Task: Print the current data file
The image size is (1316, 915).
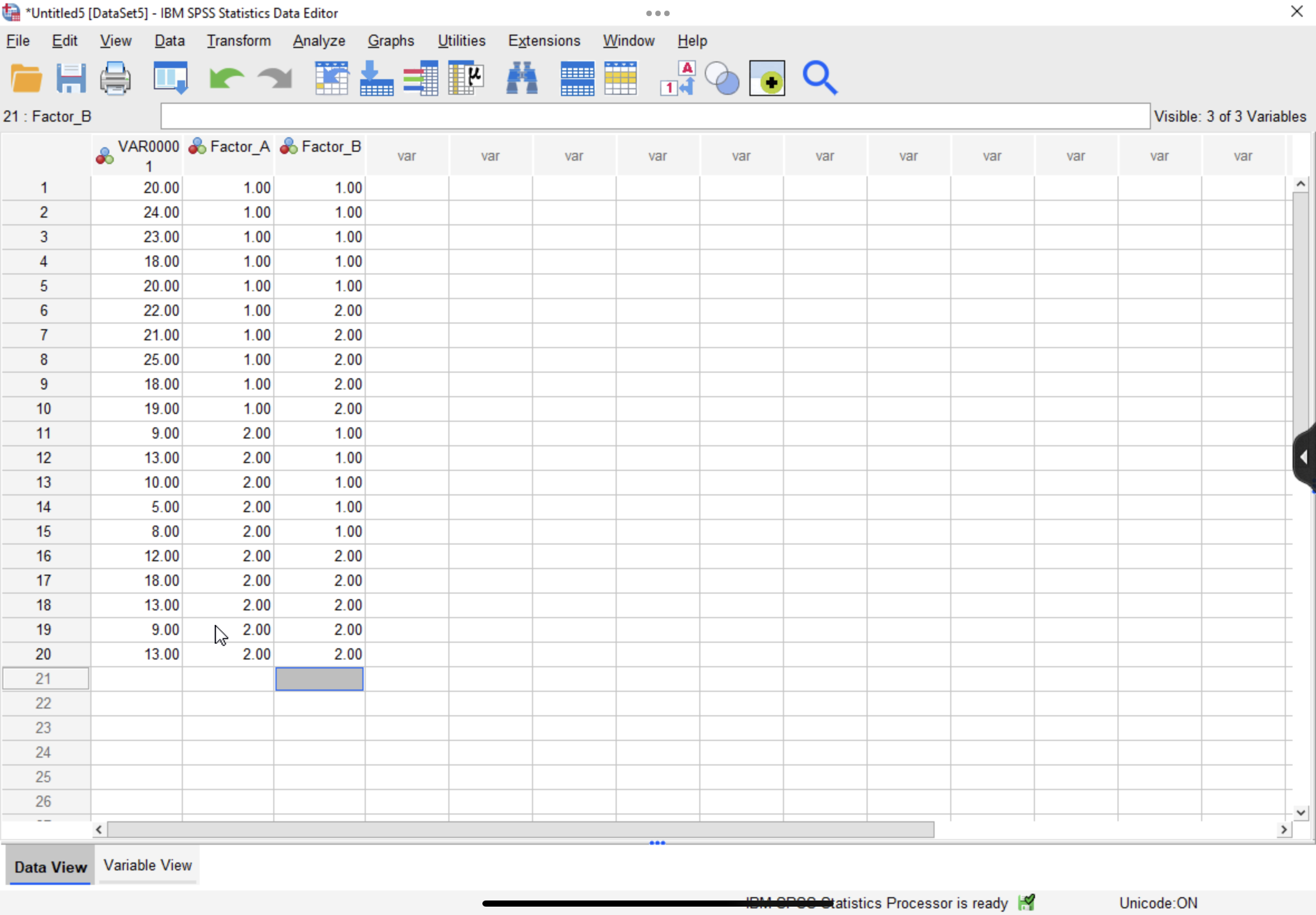Action: 114,78
